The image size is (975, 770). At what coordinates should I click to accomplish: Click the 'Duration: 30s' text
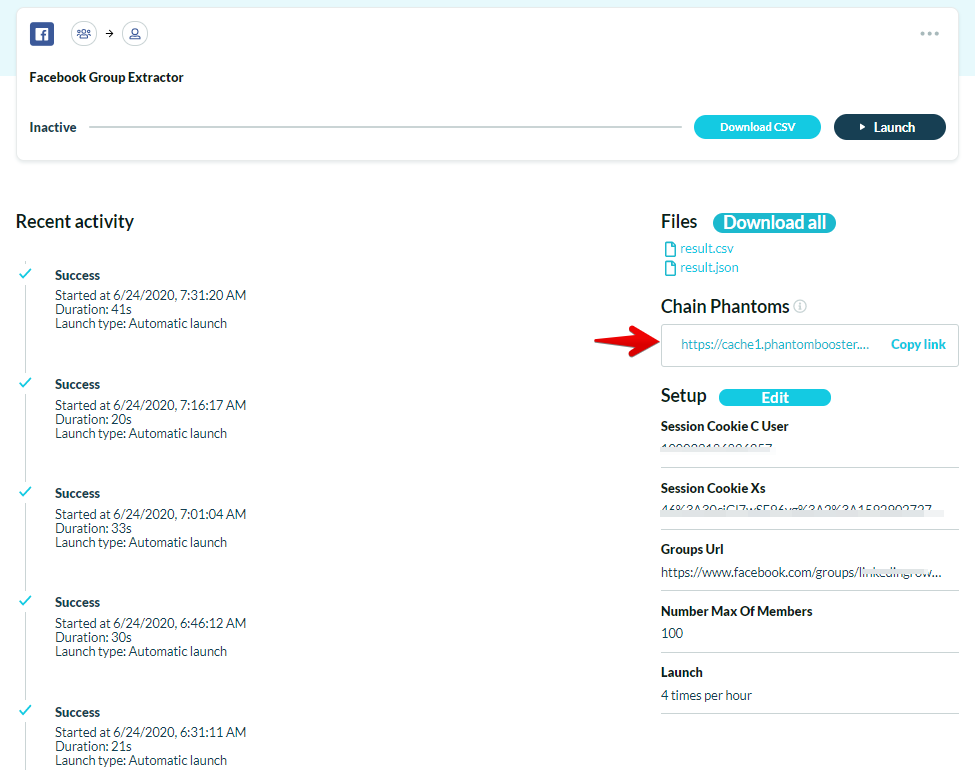pos(93,638)
